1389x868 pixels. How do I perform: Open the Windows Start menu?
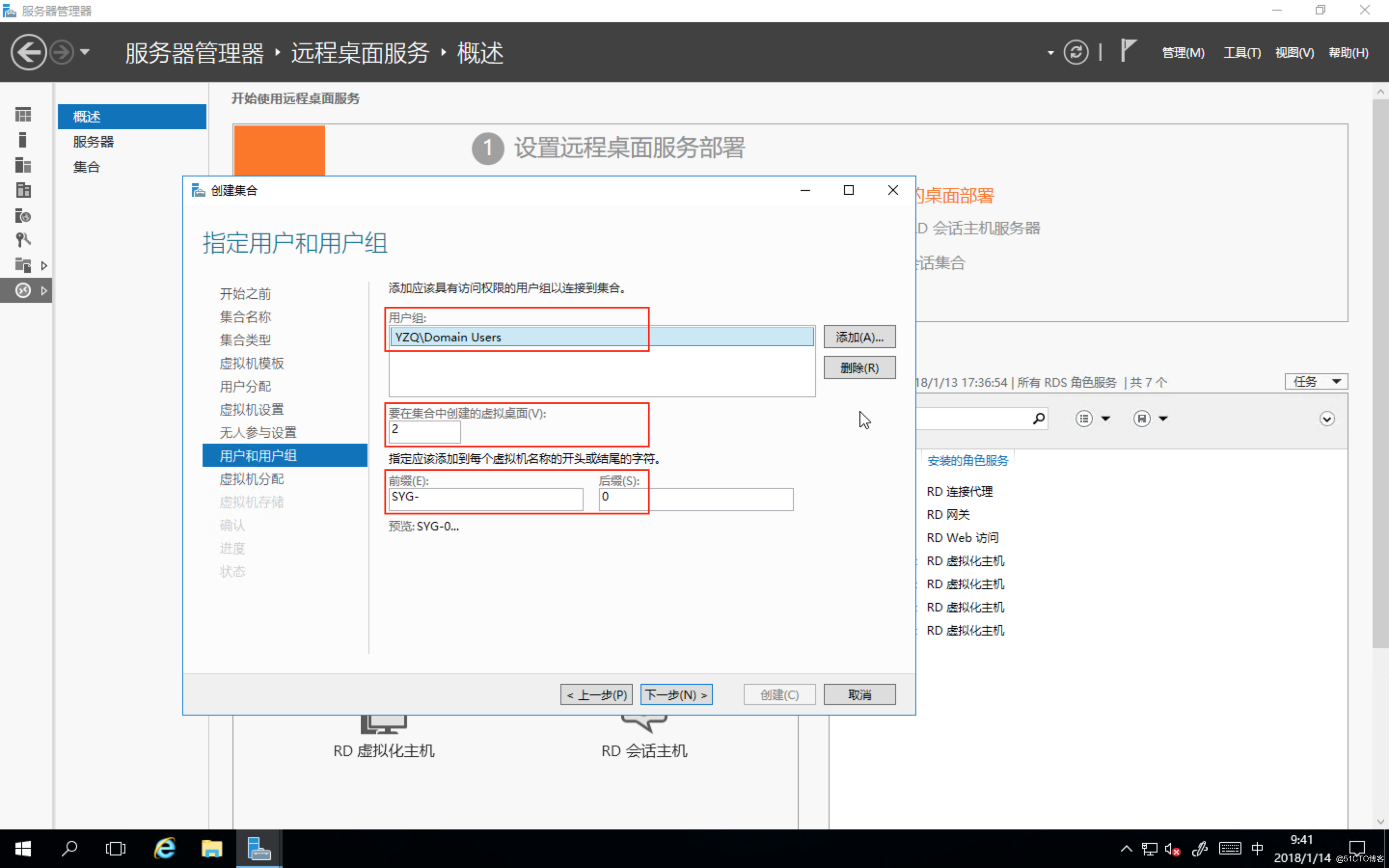(23, 849)
